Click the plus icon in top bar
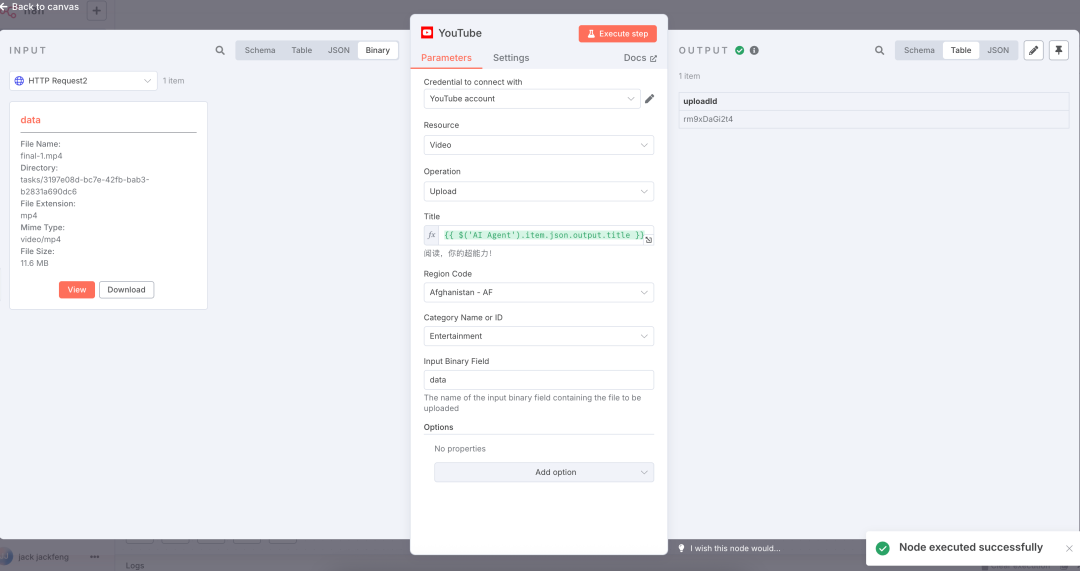This screenshot has width=1080, height=571. click(96, 10)
